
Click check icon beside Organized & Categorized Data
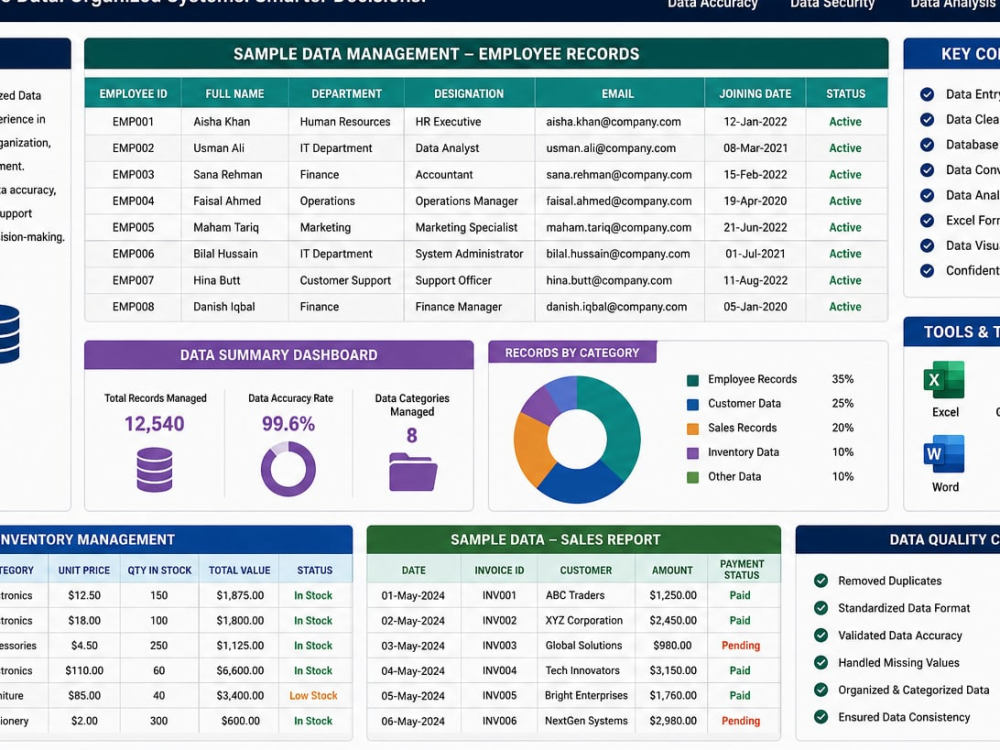tap(821, 690)
